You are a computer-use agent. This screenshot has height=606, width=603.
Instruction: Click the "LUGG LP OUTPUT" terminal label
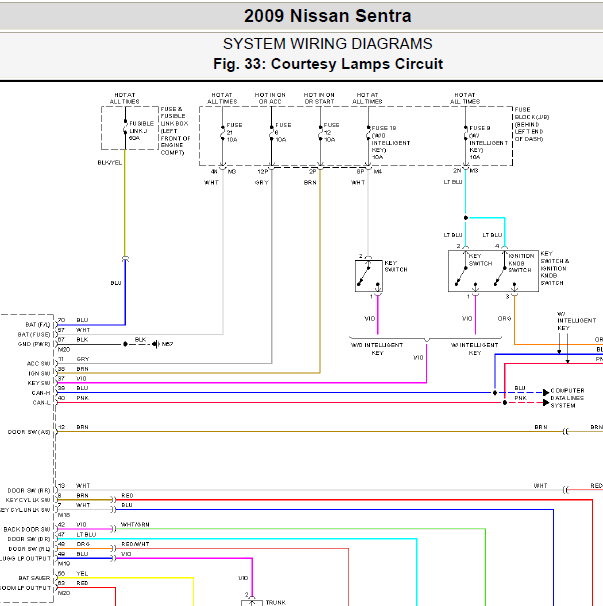click(25, 558)
